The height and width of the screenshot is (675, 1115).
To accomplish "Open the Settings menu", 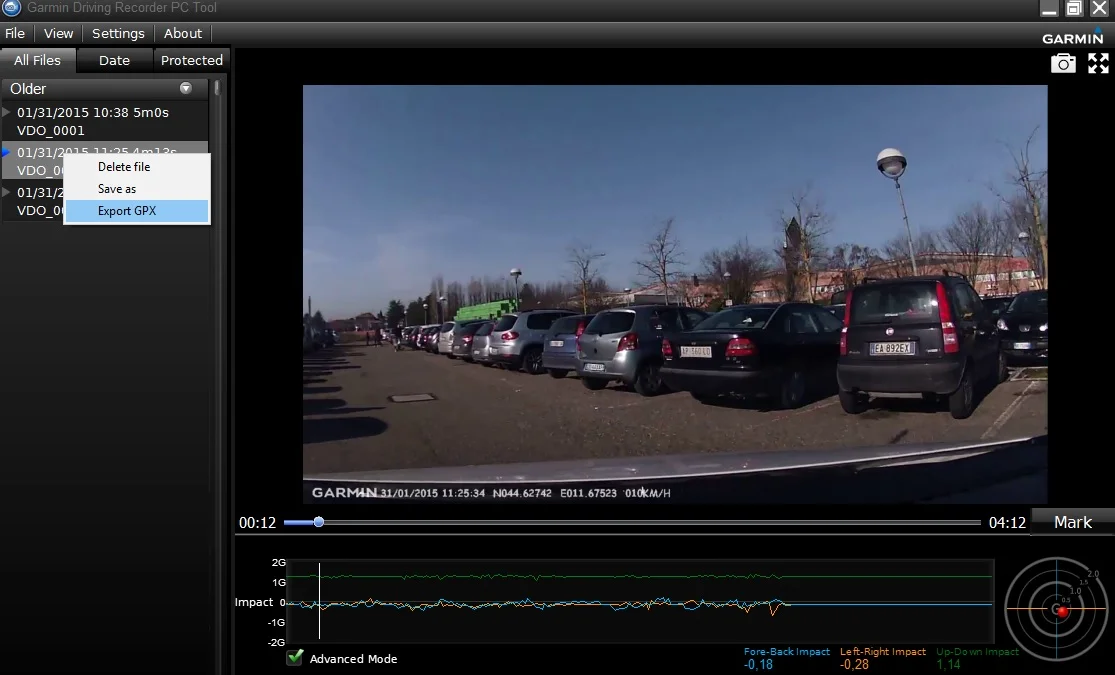I will click(118, 33).
